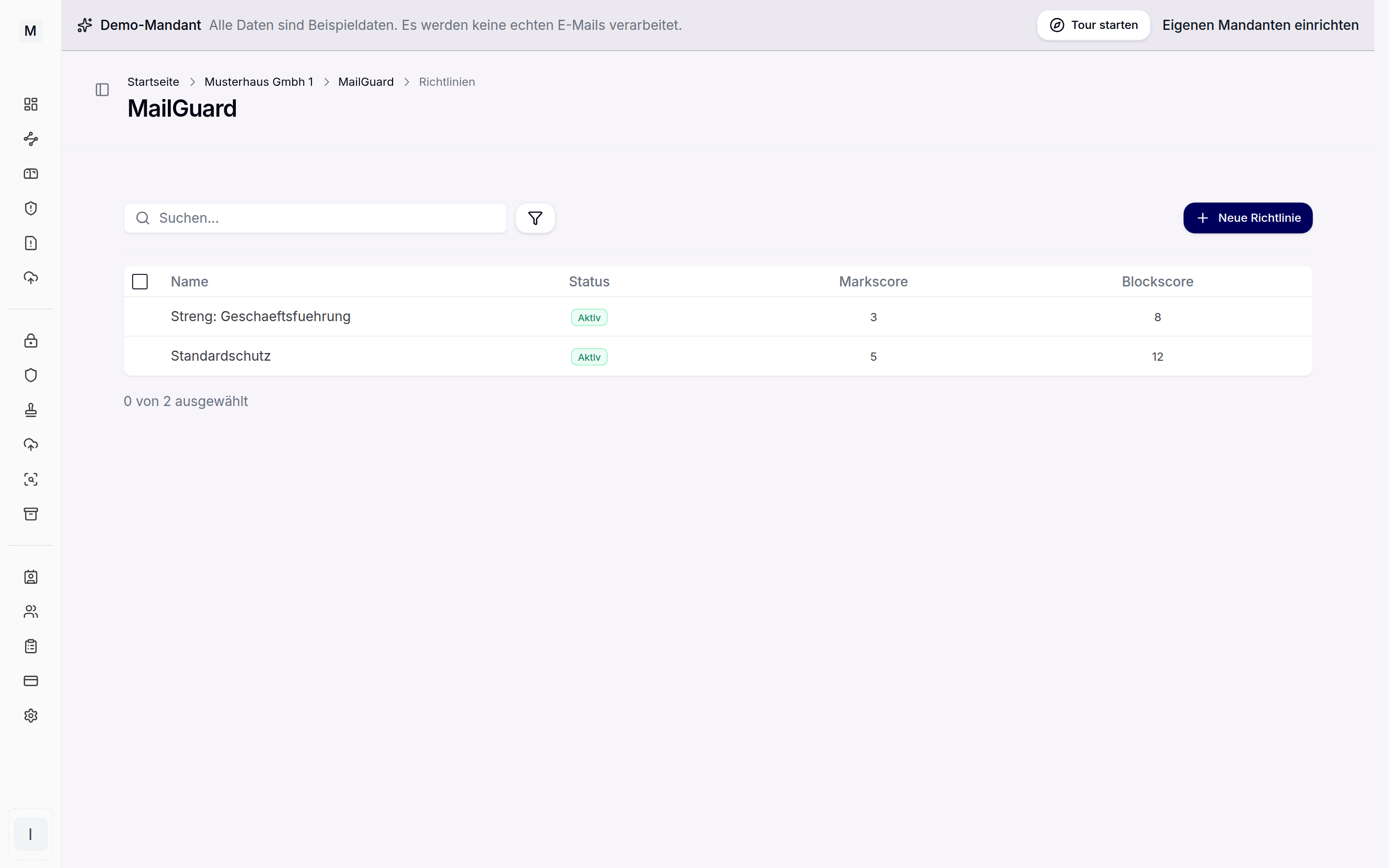This screenshot has height=868, width=1389.
Task: Open the dashboard grid icon in sidebar
Action: pyautogui.click(x=30, y=104)
